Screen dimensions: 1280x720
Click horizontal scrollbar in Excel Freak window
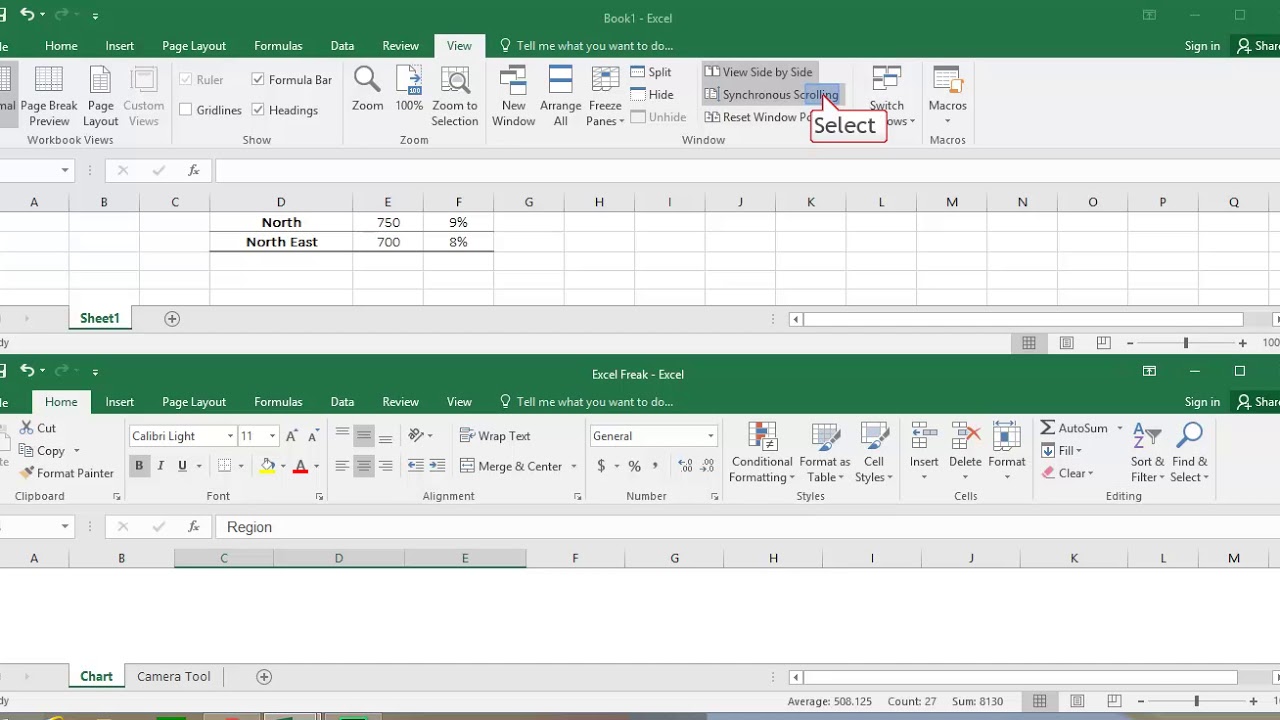click(1020, 677)
